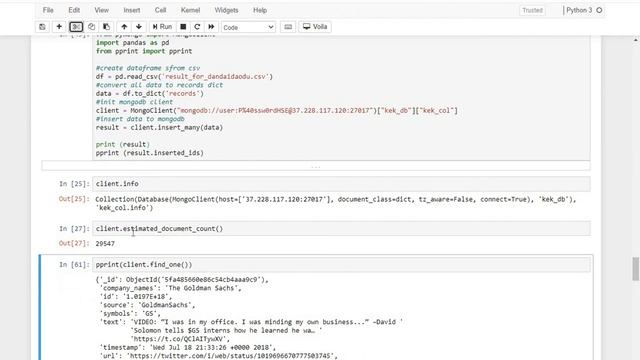Click the Python 3 kernel name

coord(579,10)
